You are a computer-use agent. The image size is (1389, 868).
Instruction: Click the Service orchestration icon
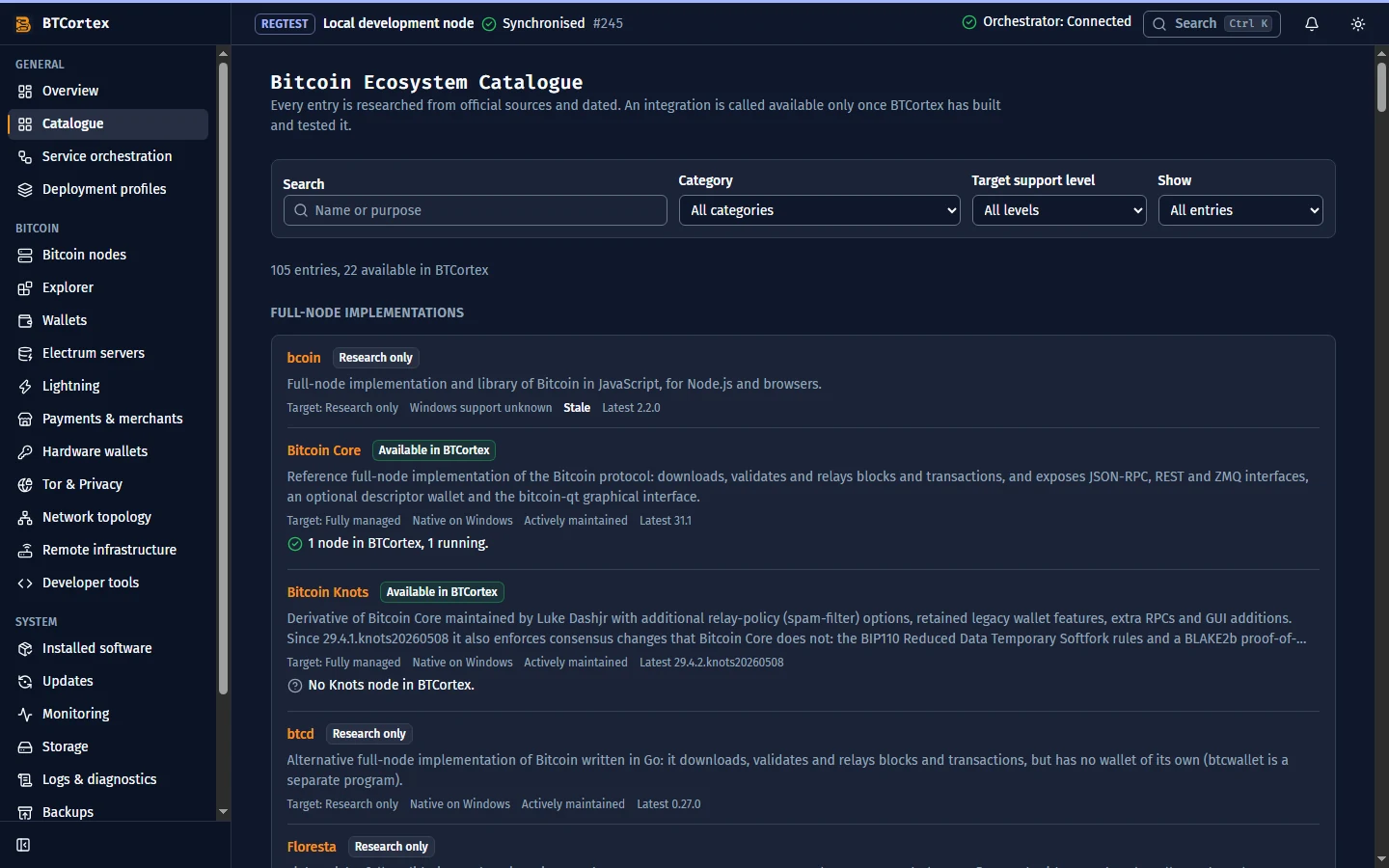coord(25,156)
